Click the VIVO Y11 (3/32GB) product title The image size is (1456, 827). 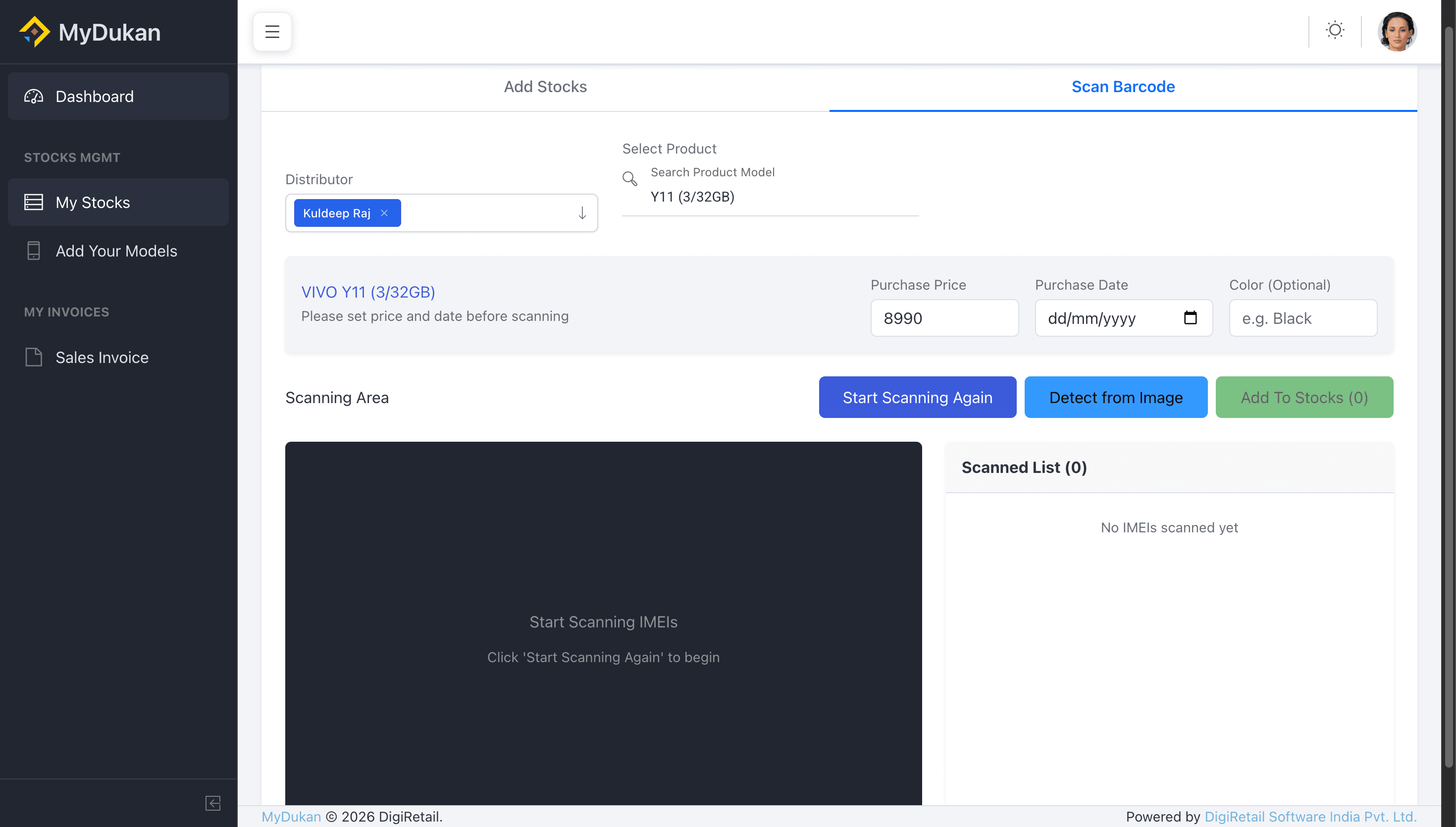point(368,292)
